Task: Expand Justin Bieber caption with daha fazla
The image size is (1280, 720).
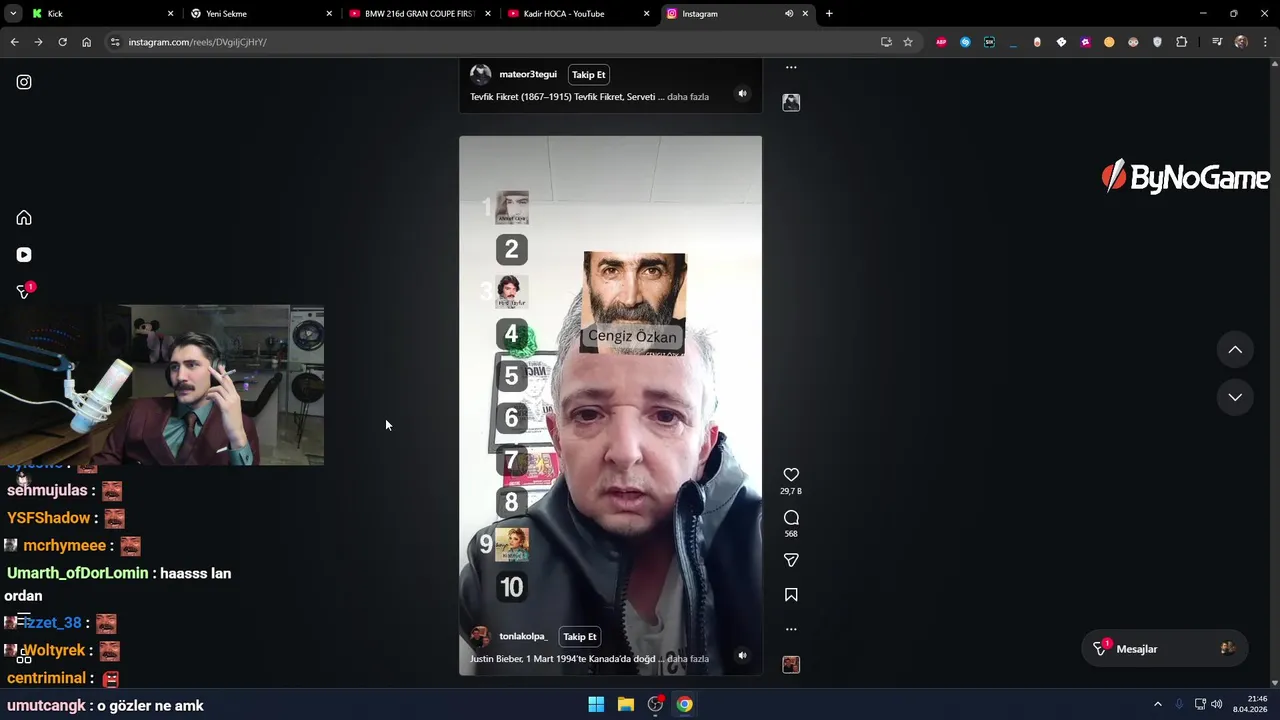Action: [x=688, y=659]
